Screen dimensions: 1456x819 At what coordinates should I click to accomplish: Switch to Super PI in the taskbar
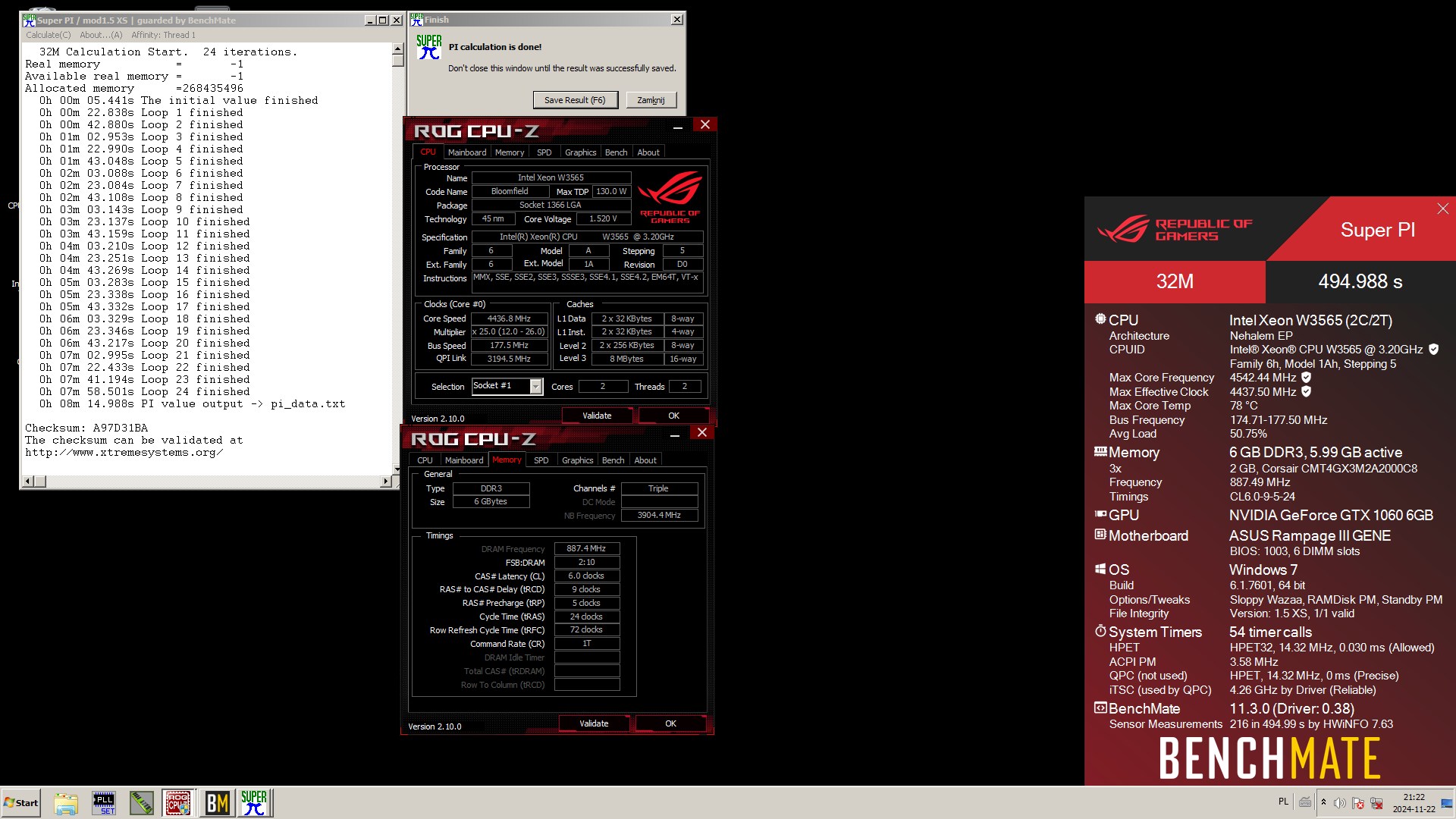(254, 803)
